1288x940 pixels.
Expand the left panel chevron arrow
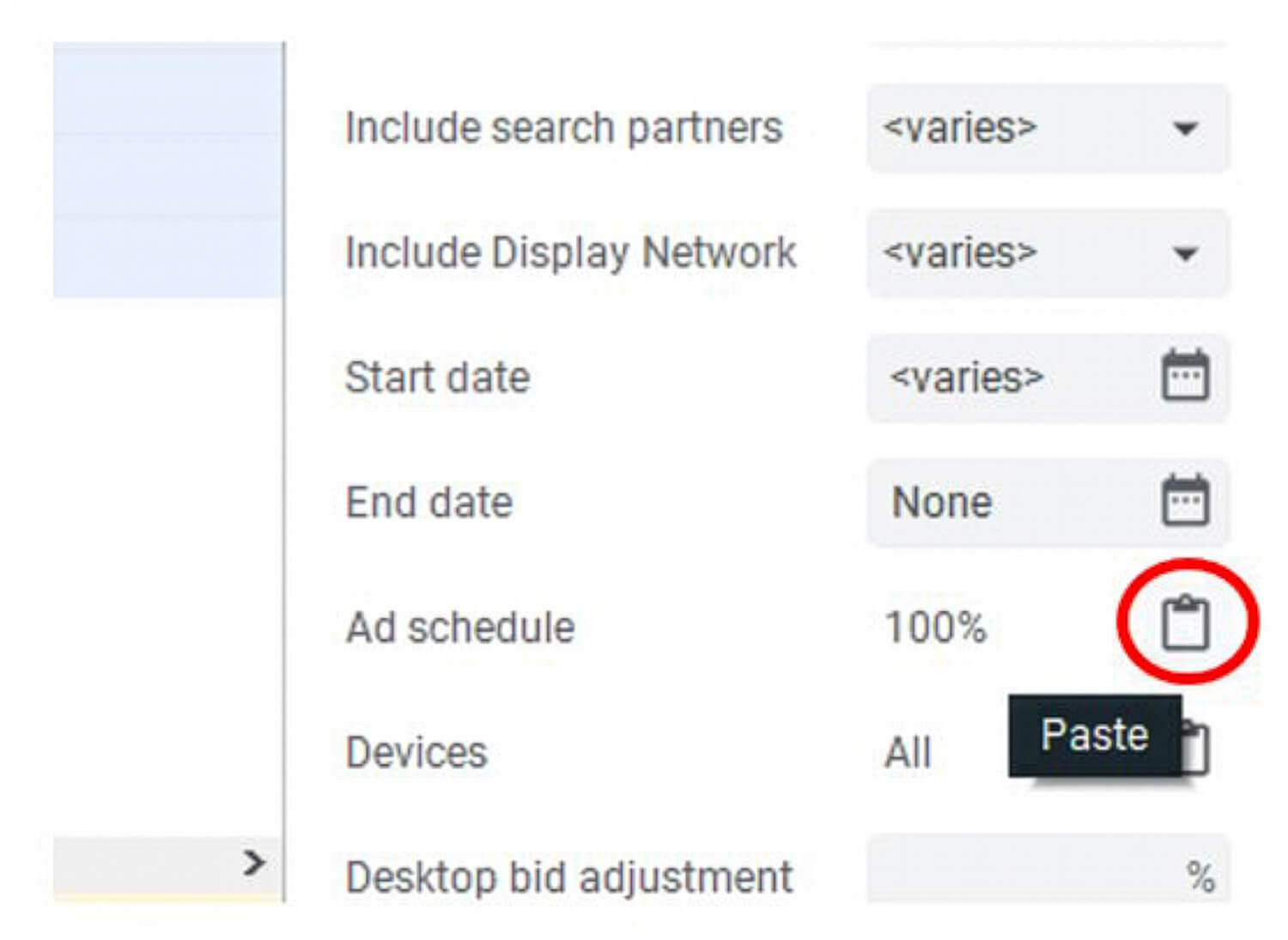[x=253, y=862]
